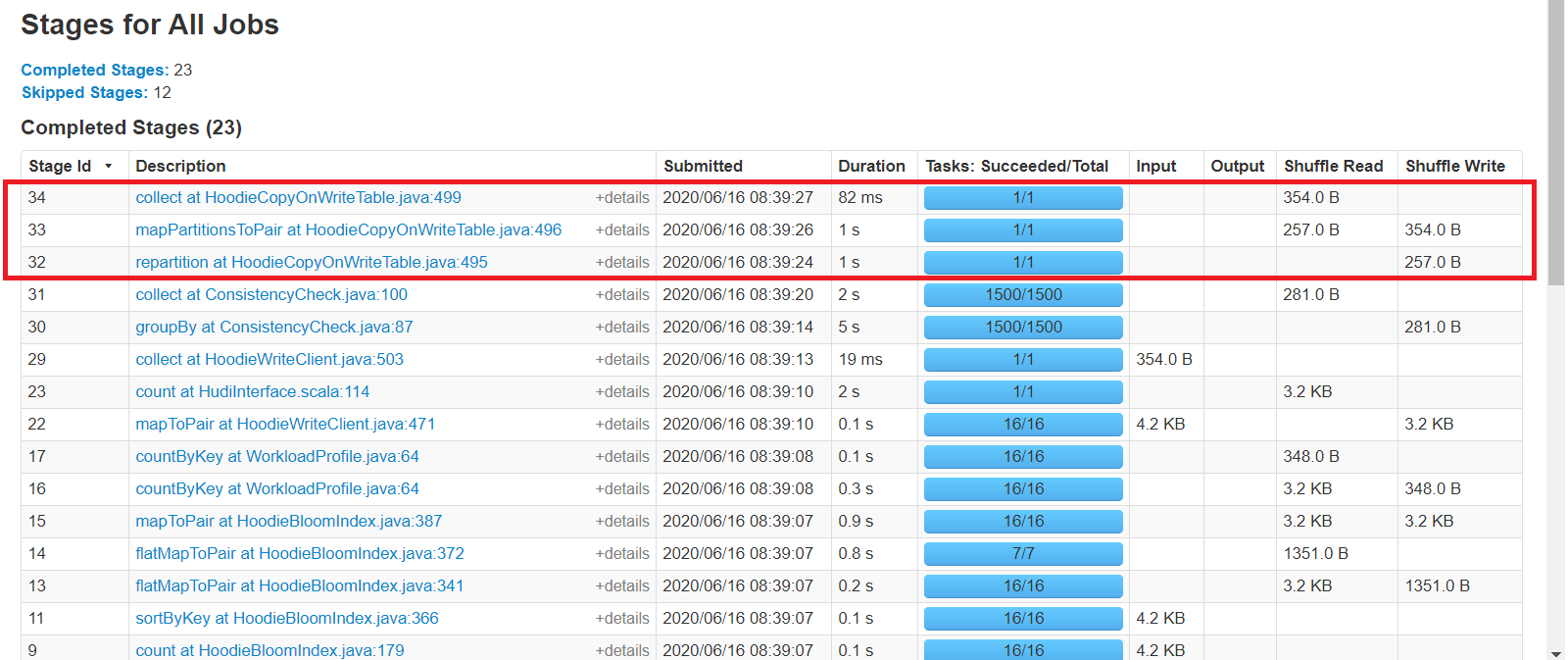The width and height of the screenshot is (1568, 660).
Task: Sort by Stage Id arrow indicator
Action: [108, 167]
